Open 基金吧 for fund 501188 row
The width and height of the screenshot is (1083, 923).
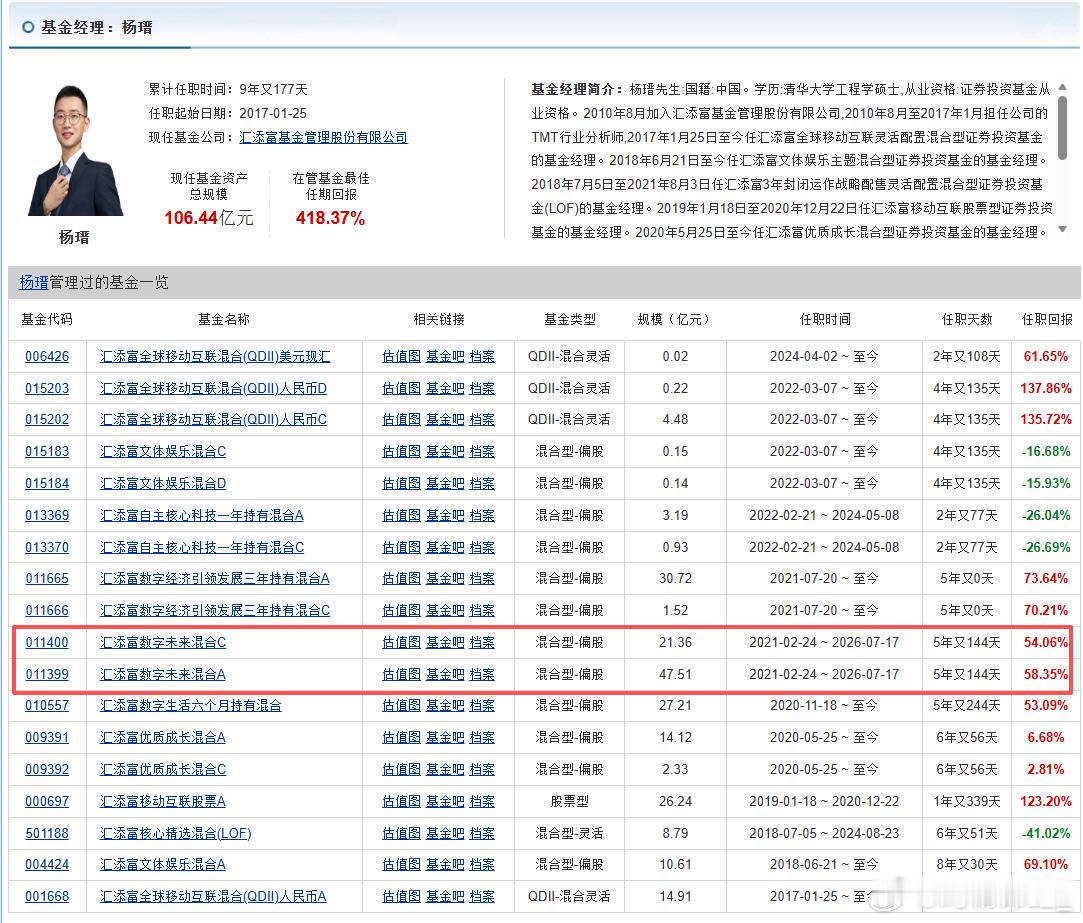tap(445, 833)
